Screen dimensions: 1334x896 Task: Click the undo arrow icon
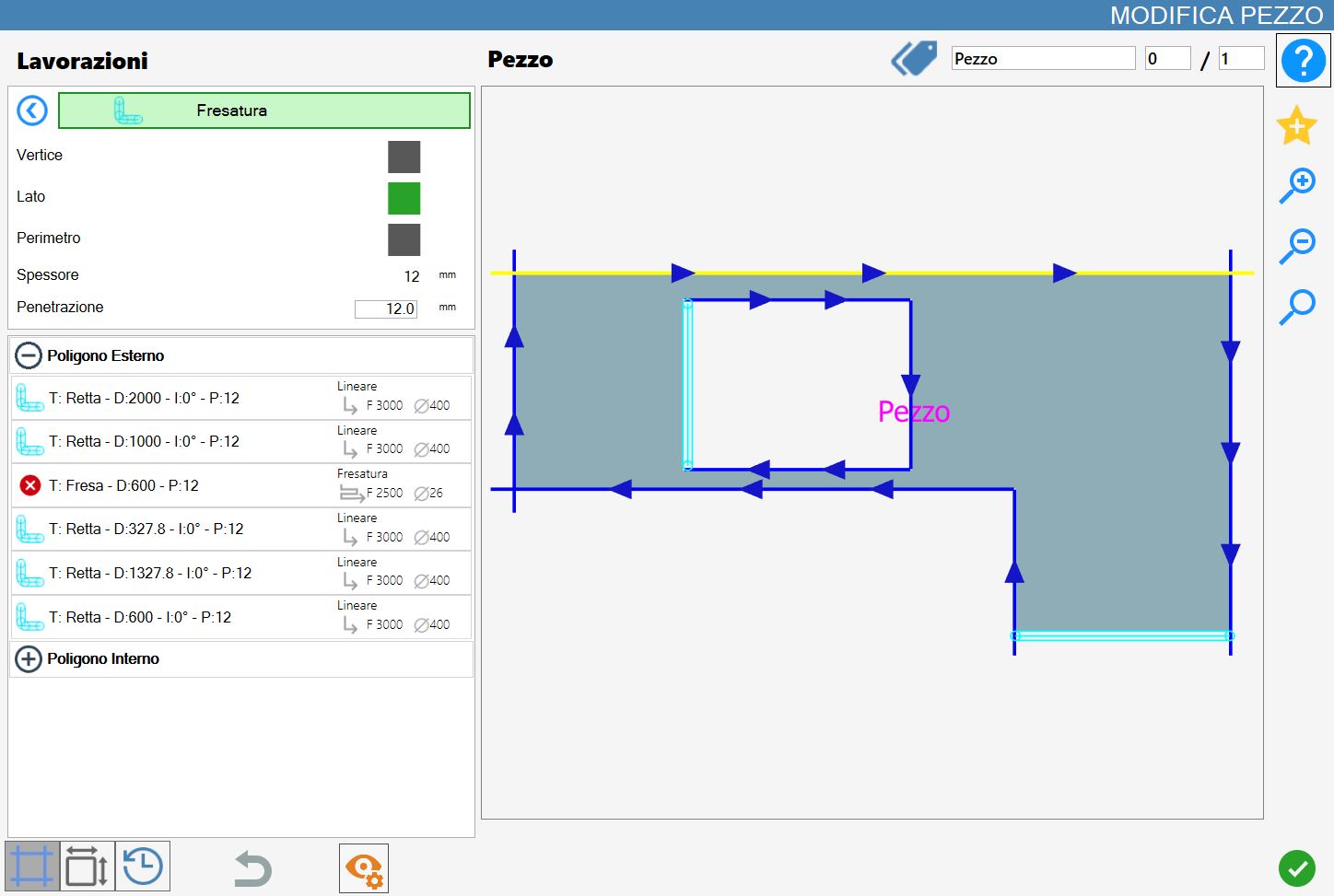tap(252, 868)
